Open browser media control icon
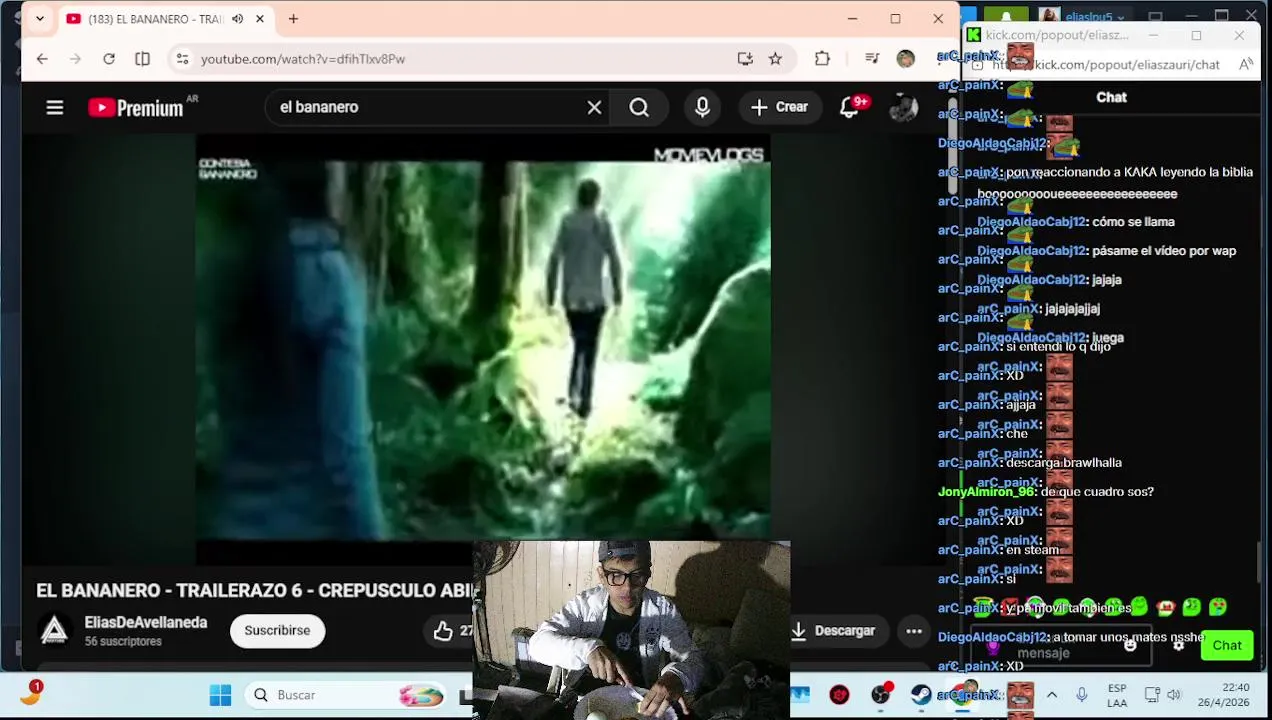Viewport: 1272px width, 720px height. pos(872,59)
